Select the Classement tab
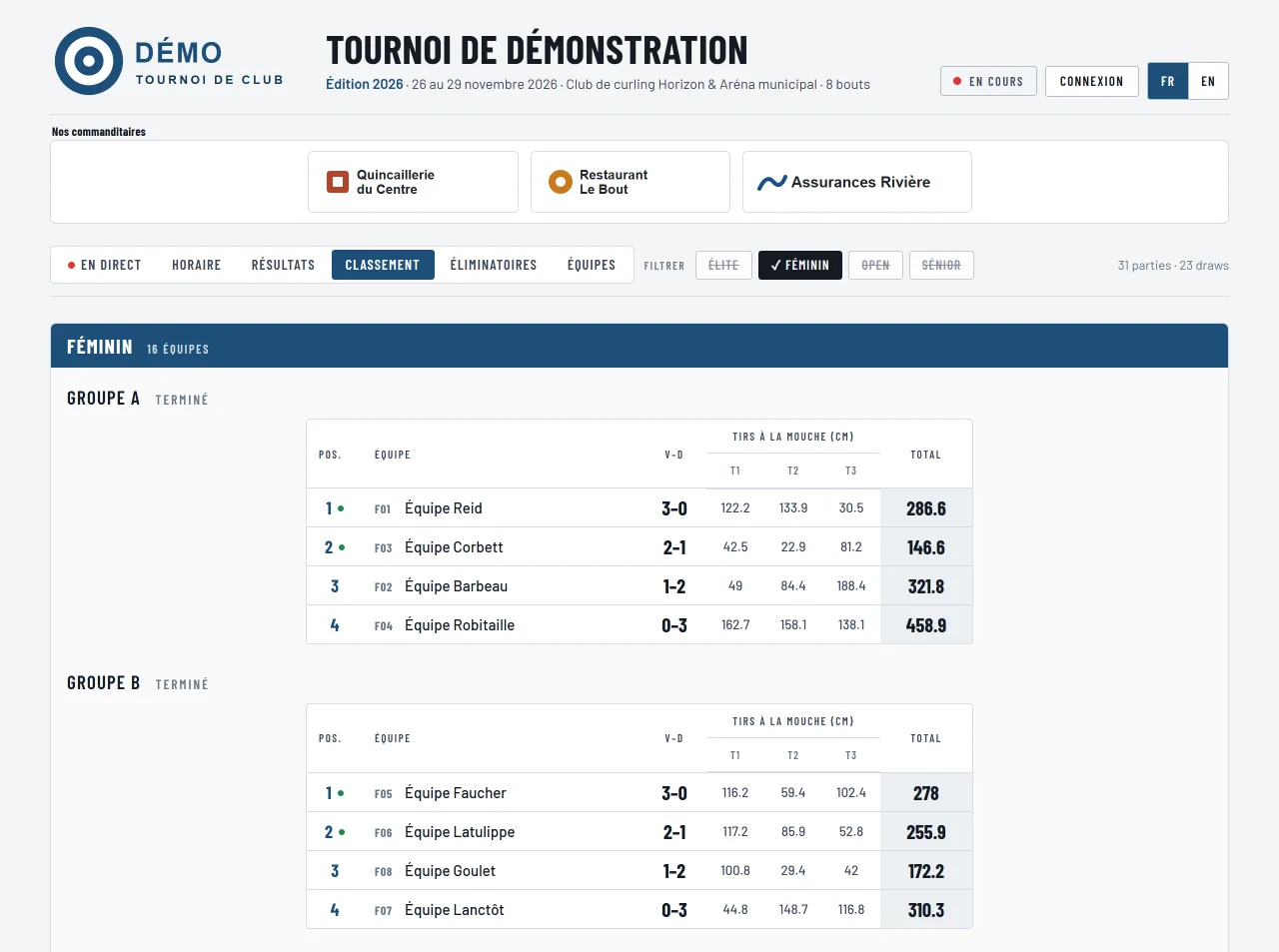This screenshot has width=1279, height=952. [383, 265]
